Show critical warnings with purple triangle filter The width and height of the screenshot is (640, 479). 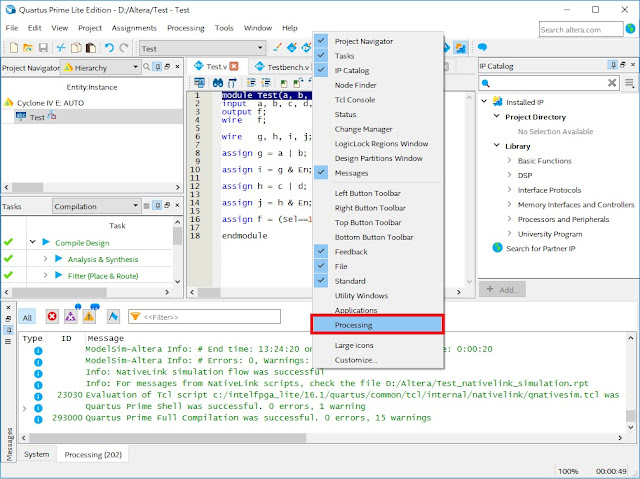click(71, 317)
